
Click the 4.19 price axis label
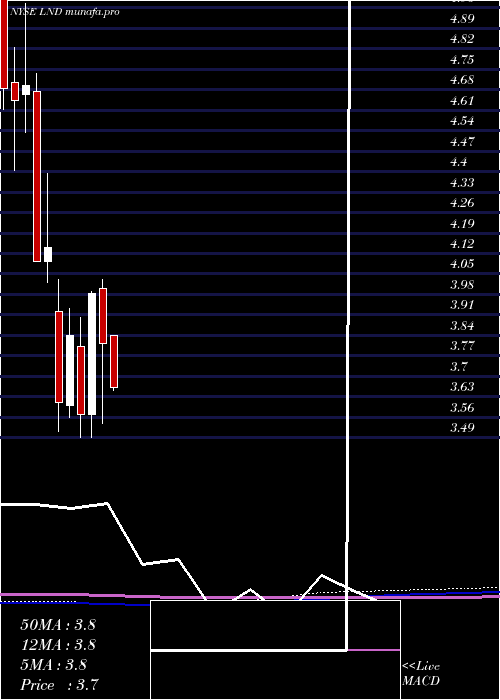462,224
